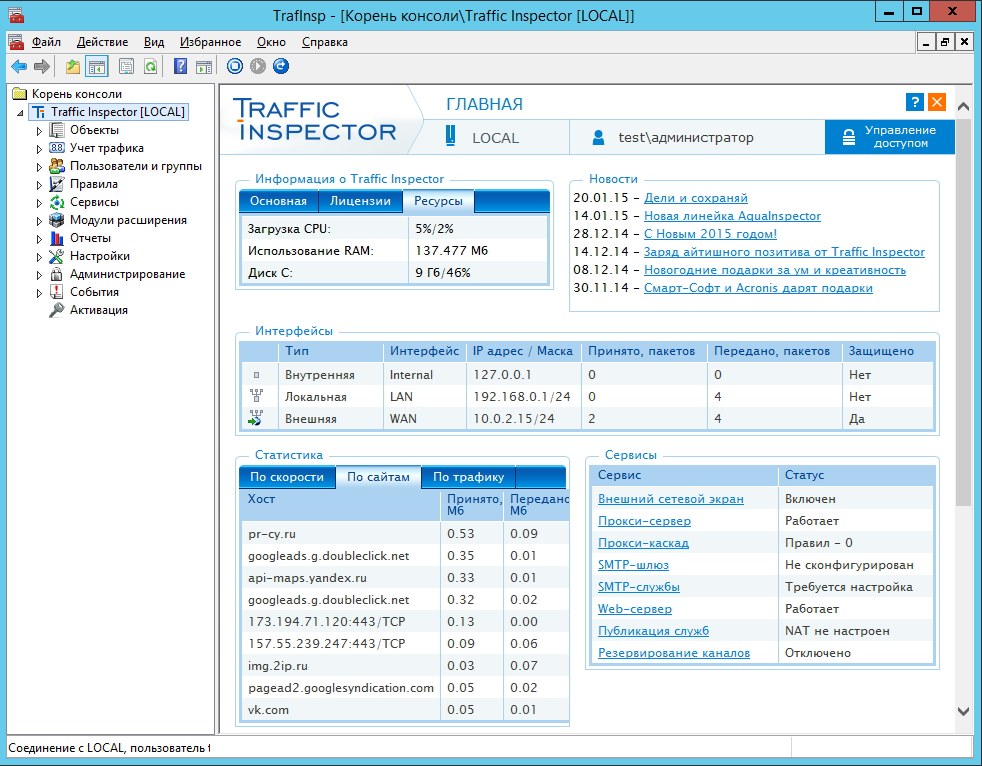The image size is (982, 766).
Task: Click the blue question mark Help toolbar icon
Action: [180, 67]
